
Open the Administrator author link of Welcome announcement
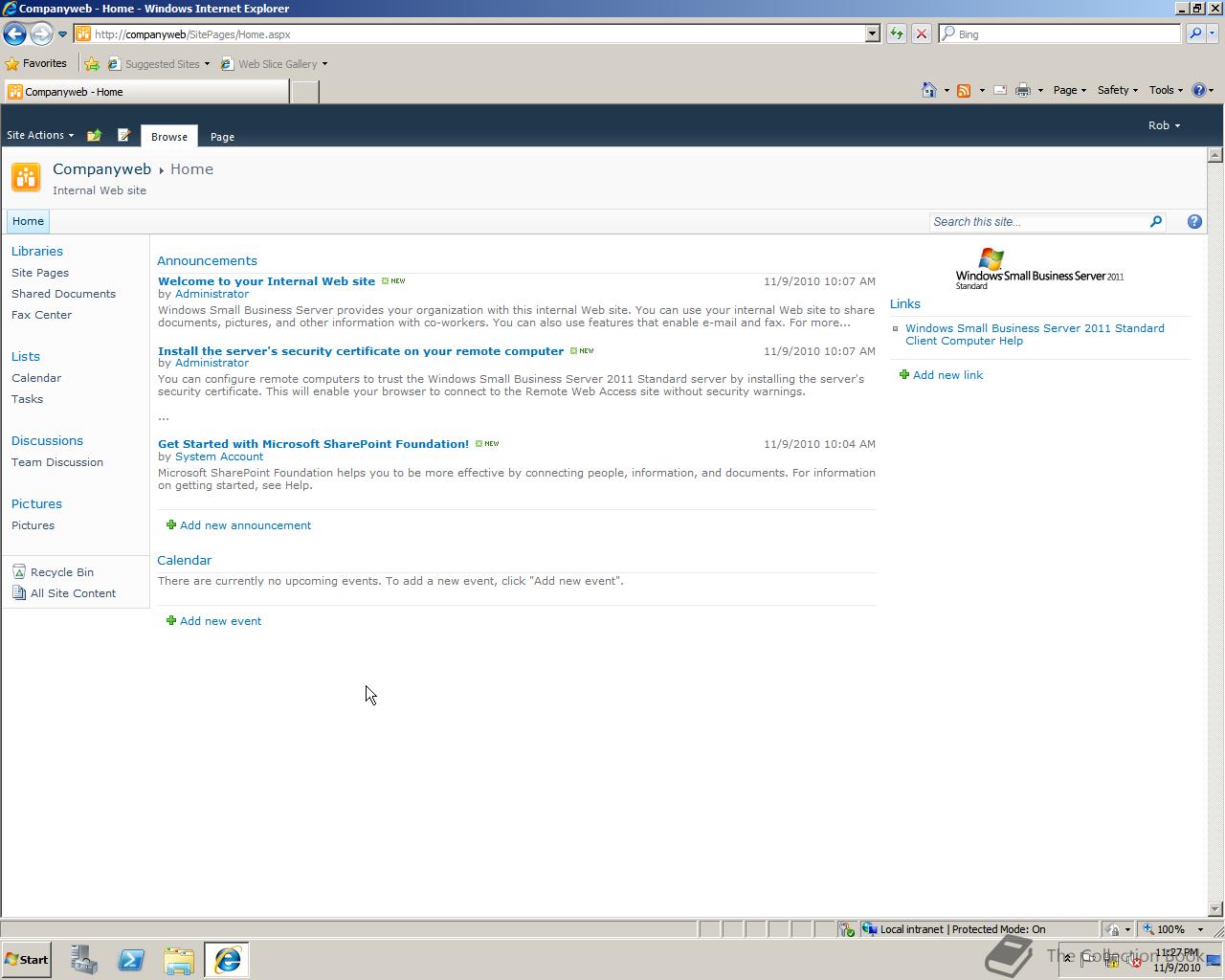click(212, 294)
